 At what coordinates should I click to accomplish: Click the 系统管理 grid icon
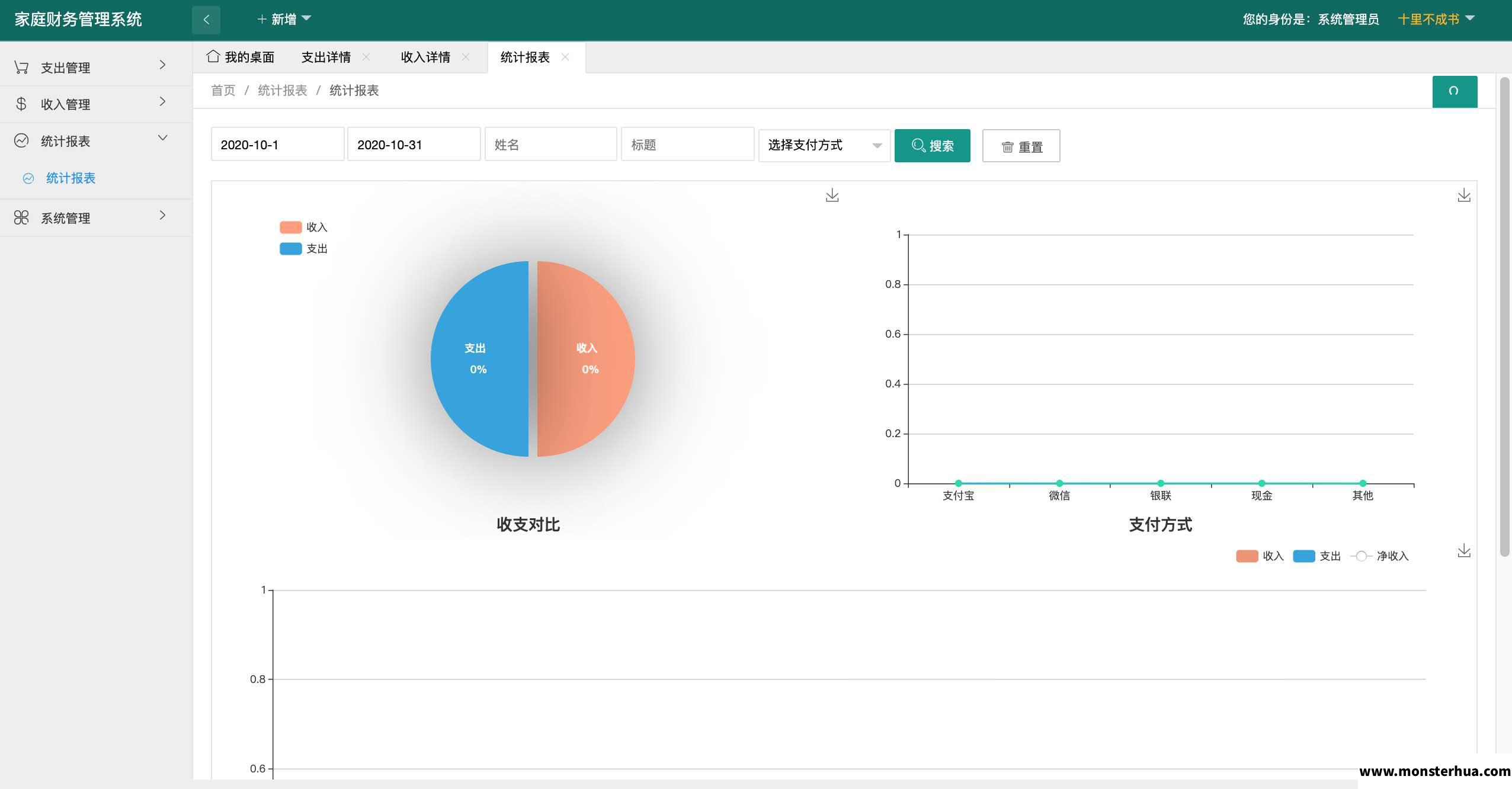[x=21, y=217]
